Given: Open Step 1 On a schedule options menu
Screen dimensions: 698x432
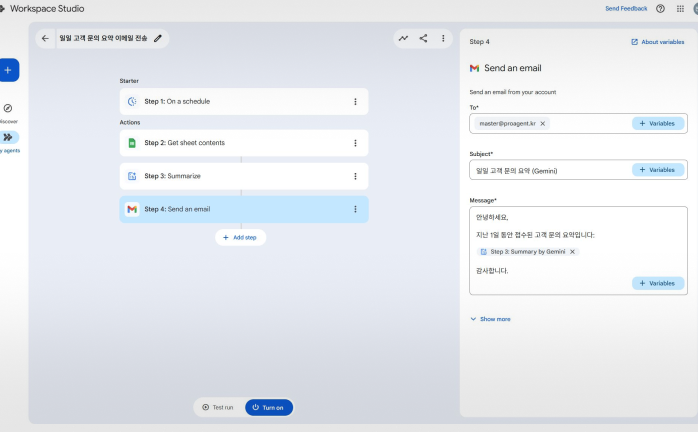Looking at the screenshot, I should [x=355, y=102].
